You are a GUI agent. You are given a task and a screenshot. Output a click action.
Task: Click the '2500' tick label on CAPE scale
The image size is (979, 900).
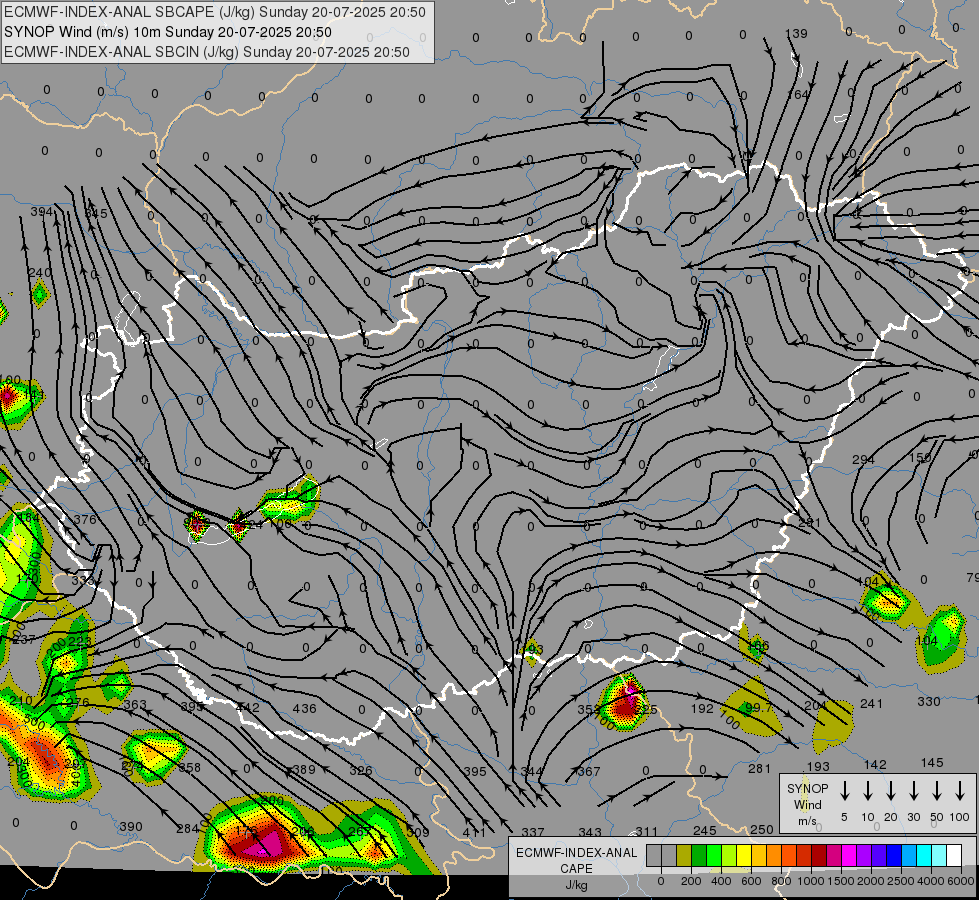[x=901, y=881]
